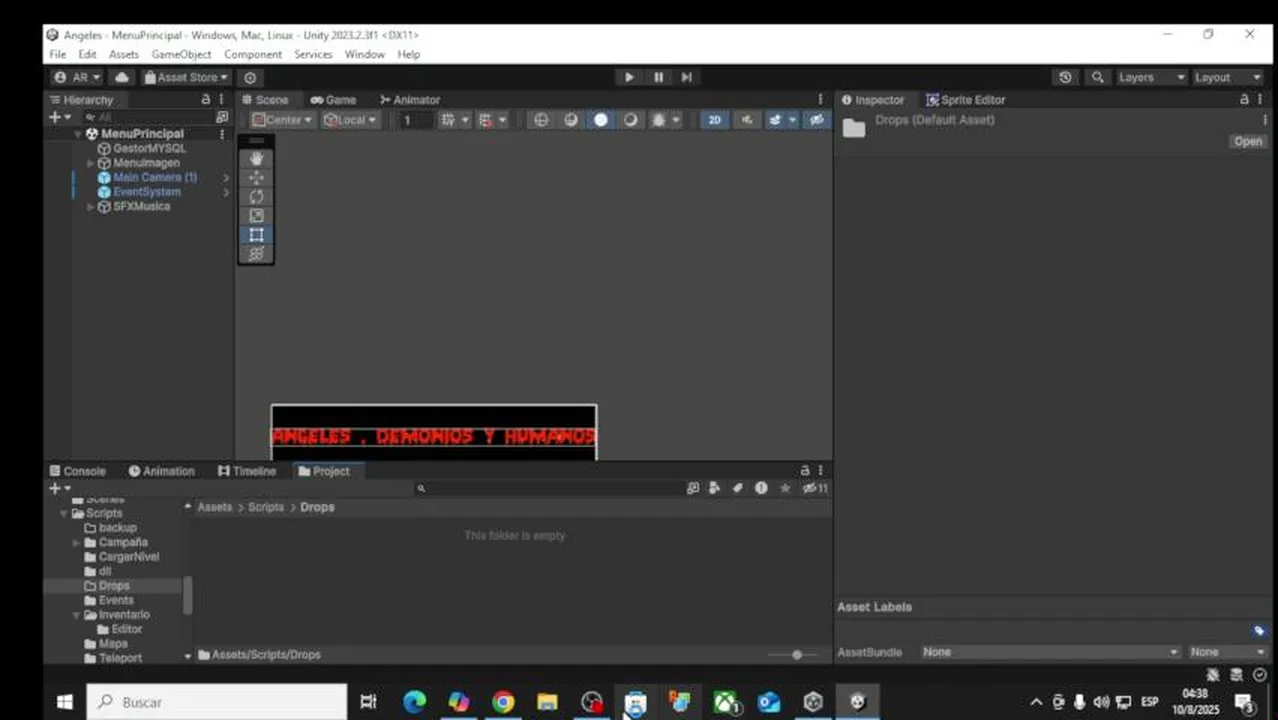The height and width of the screenshot is (720, 1278).
Task: Open the Local handle rotation dropdown
Action: pos(350,120)
